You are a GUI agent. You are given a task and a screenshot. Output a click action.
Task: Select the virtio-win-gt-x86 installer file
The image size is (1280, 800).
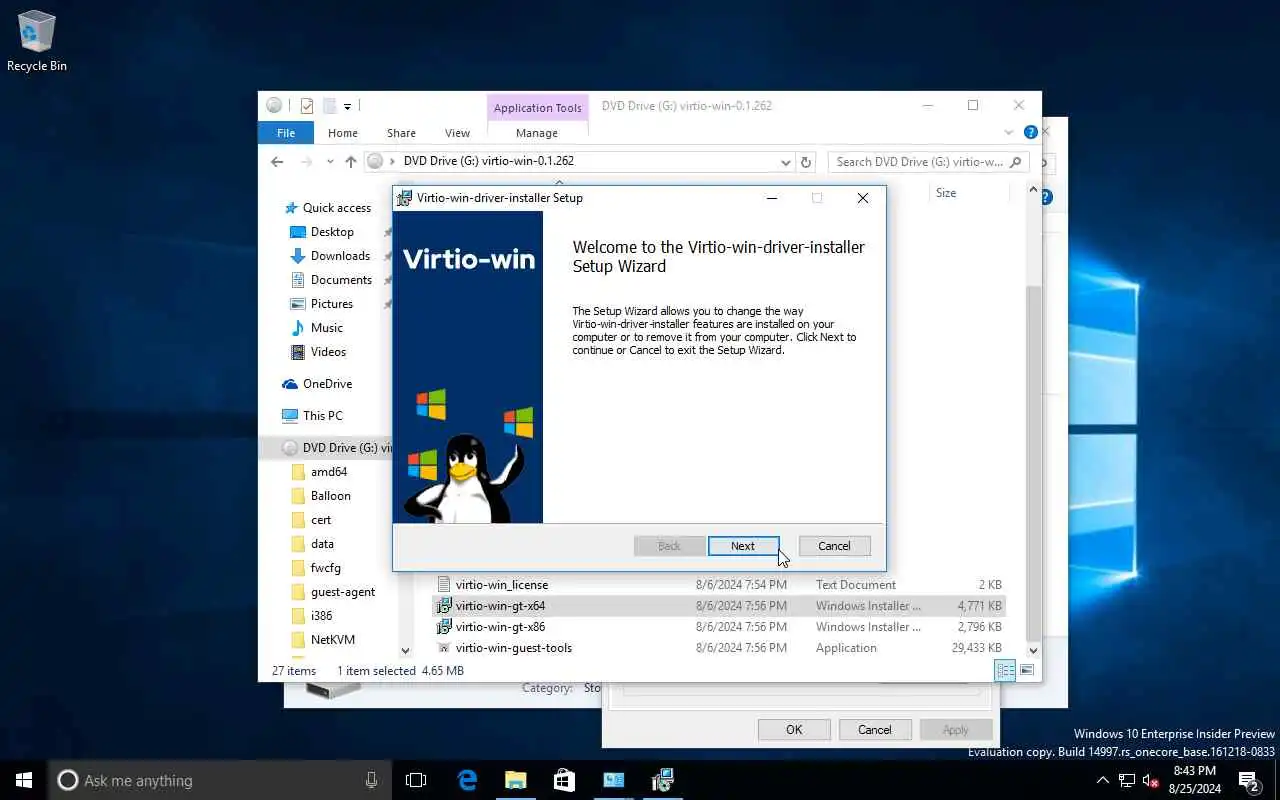pyautogui.click(x=500, y=627)
